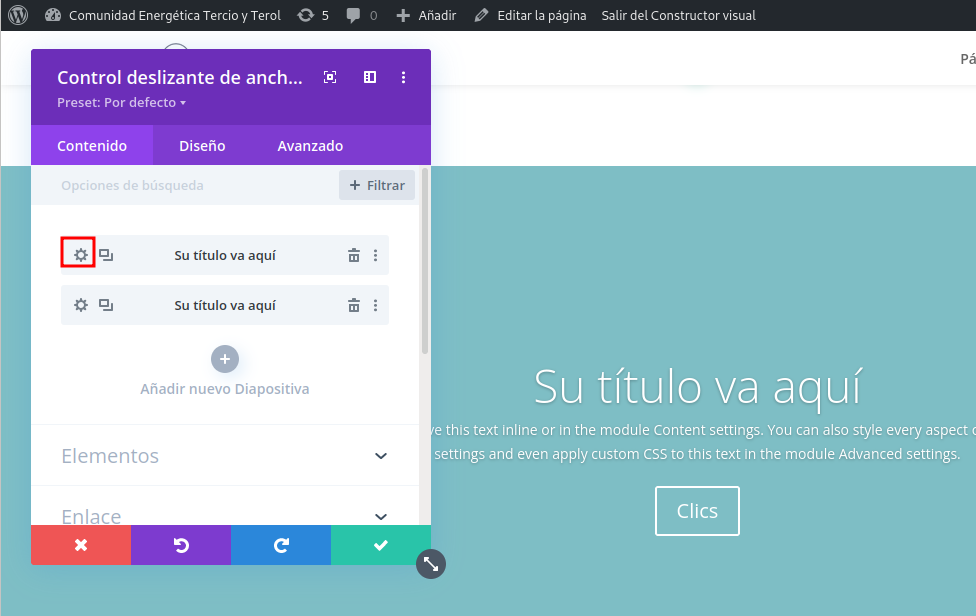The height and width of the screenshot is (616, 976).
Task: Open the WordPress logo menu
Action: coord(18,15)
